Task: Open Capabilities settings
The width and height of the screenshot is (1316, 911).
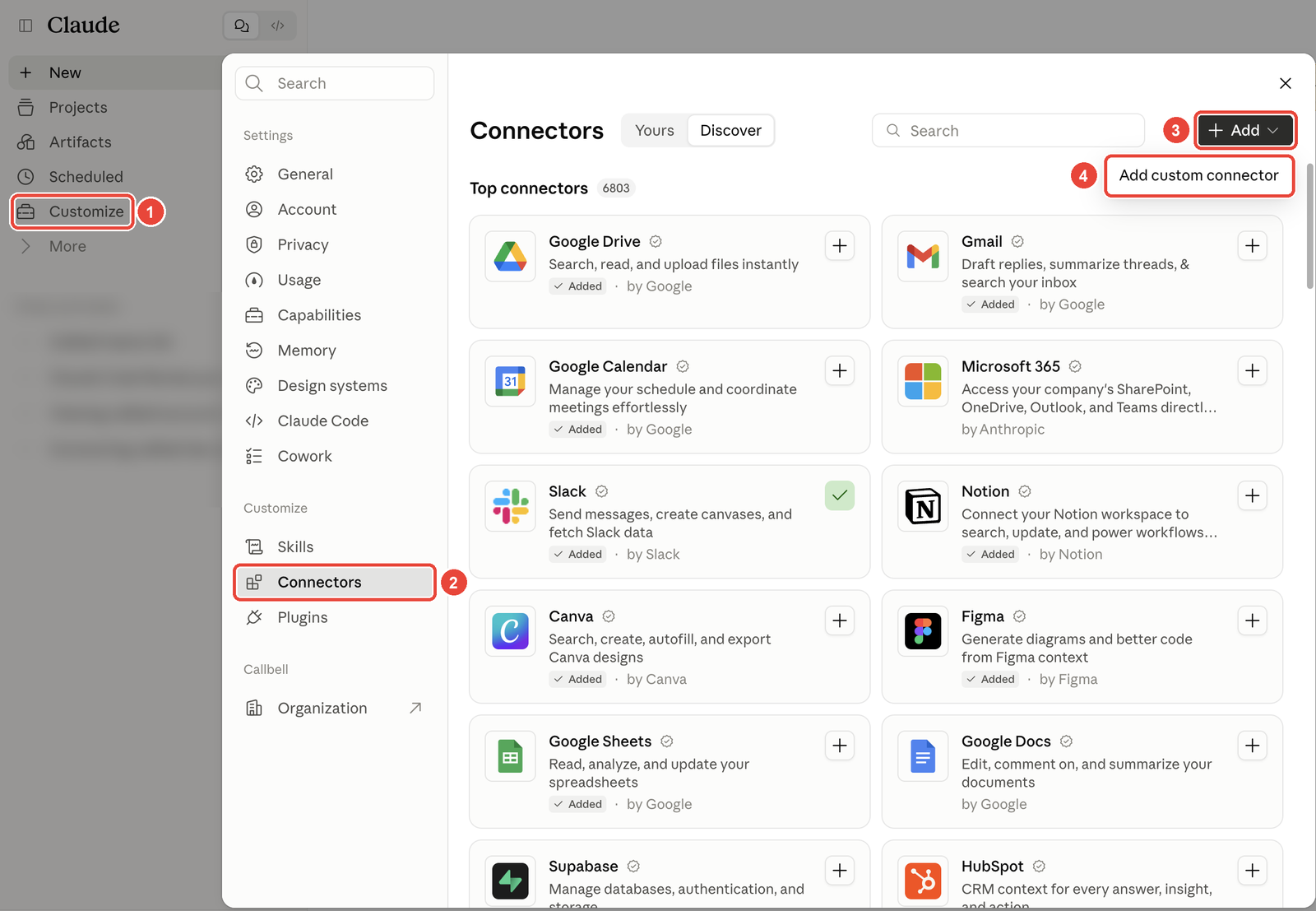Action: pyautogui.click(x=334, y=315)
